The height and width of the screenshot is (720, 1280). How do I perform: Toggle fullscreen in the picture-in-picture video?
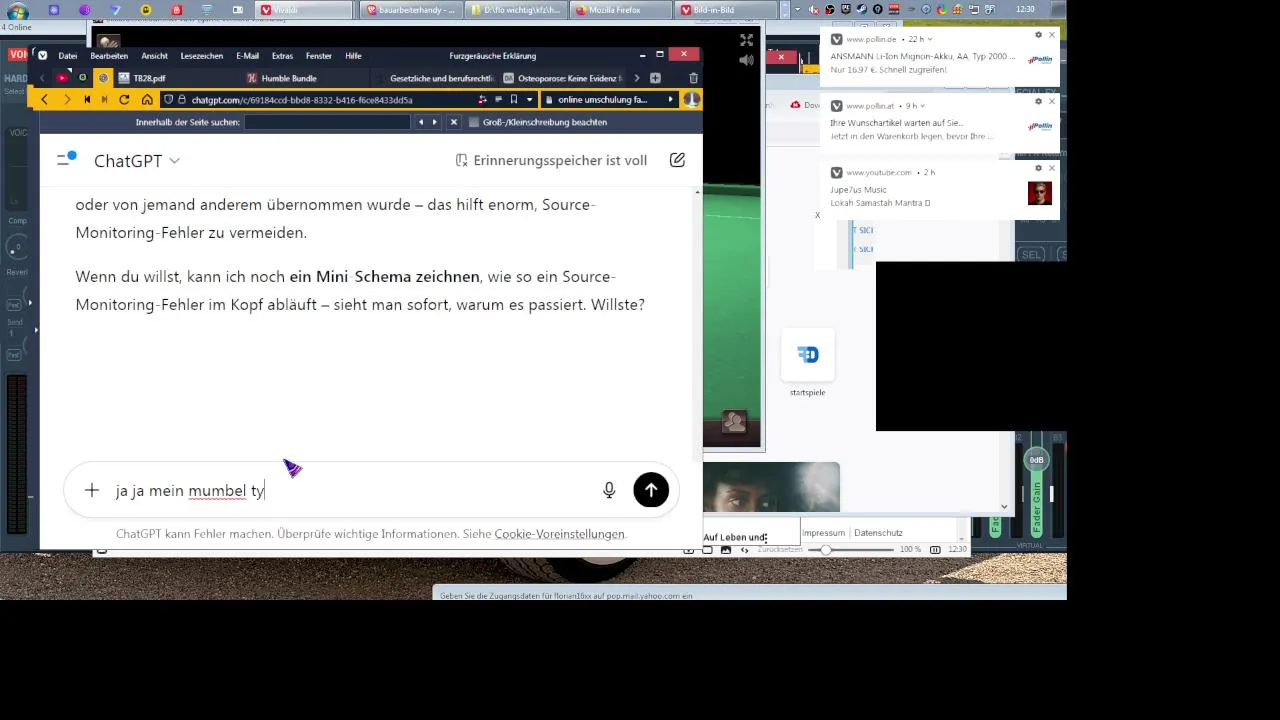[x=746, y=40]
